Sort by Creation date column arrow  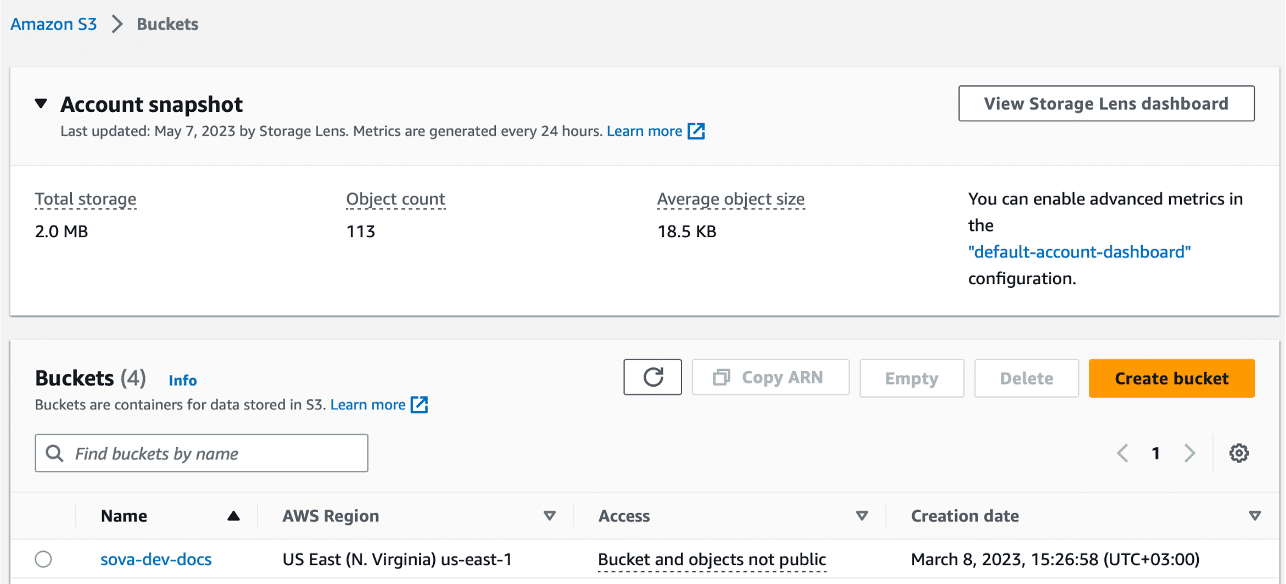click(1255, 516)
